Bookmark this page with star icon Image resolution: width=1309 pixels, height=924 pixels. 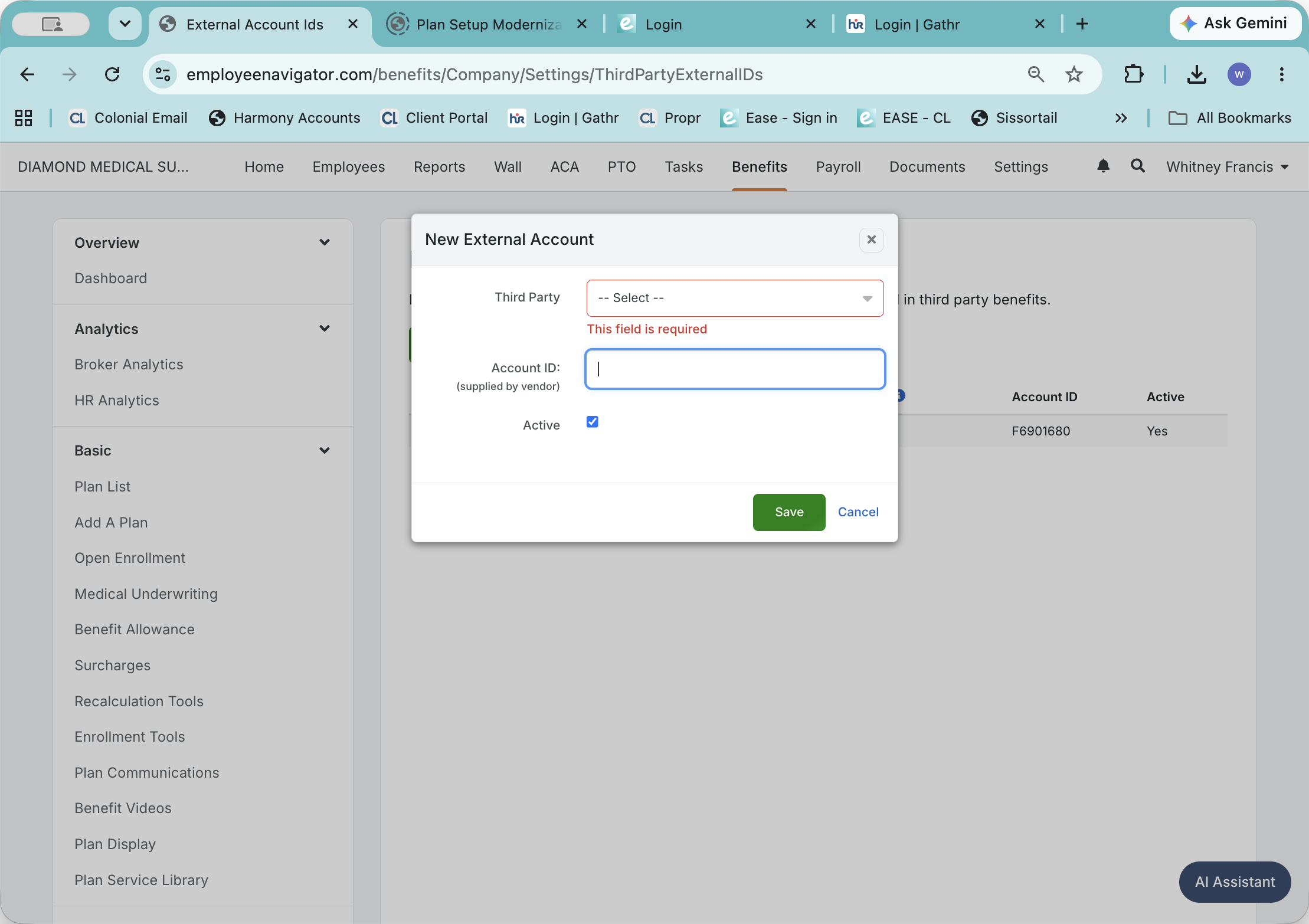tap(1074, 74)
